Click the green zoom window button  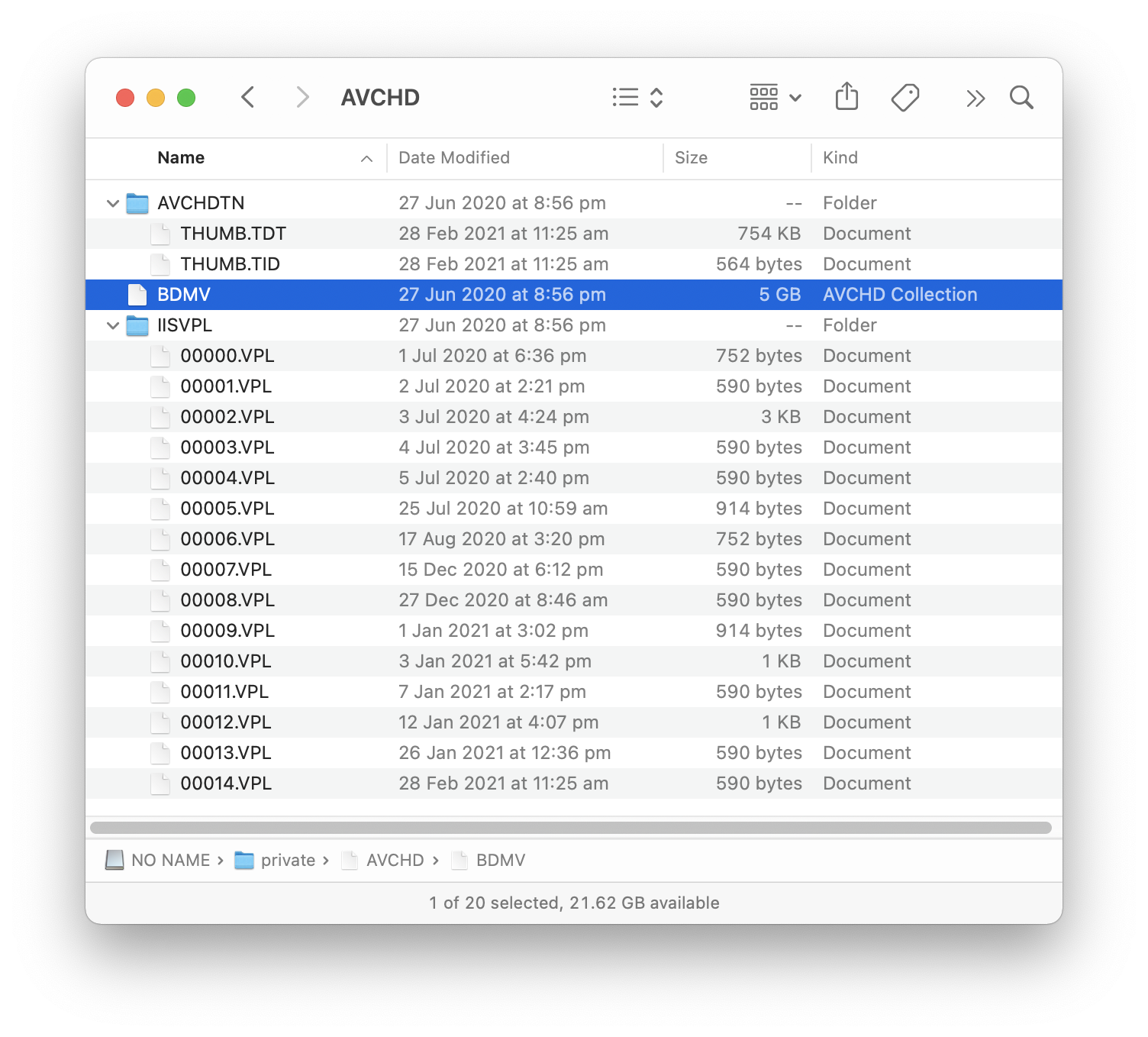pyautogui.click(x=186, y=98)
